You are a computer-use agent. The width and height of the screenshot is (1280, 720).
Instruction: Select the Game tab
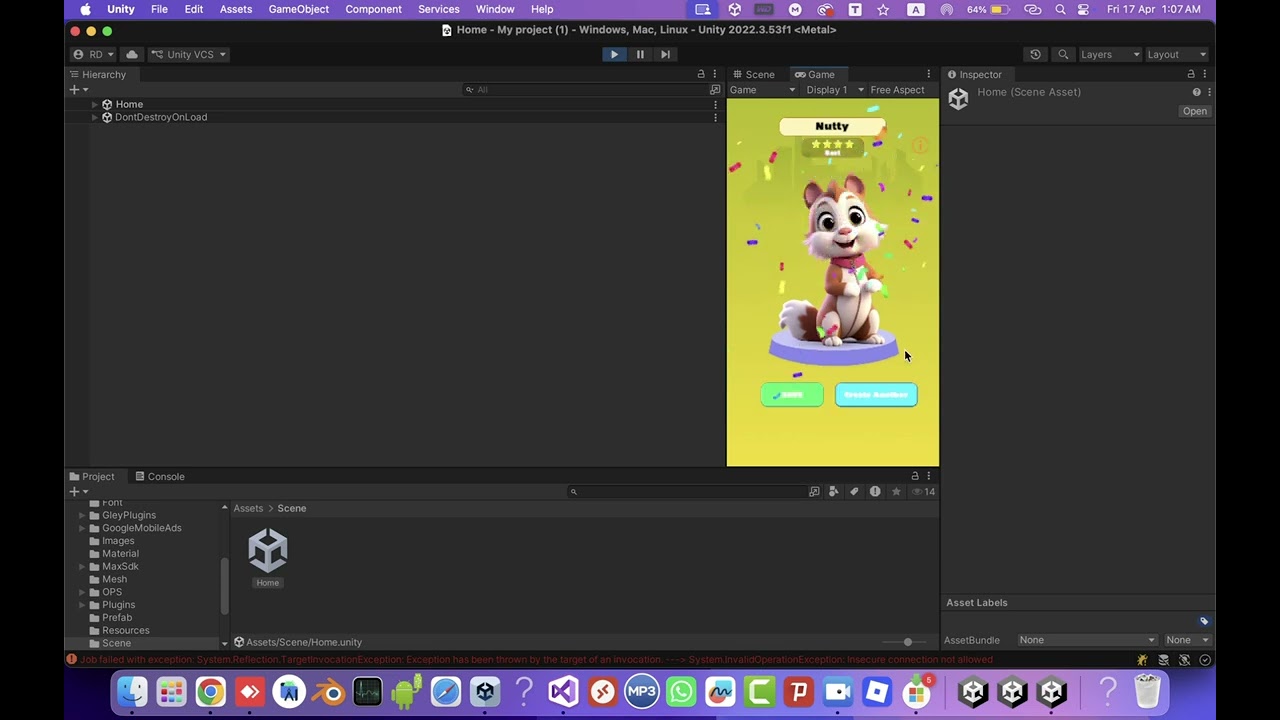(815, 74)
